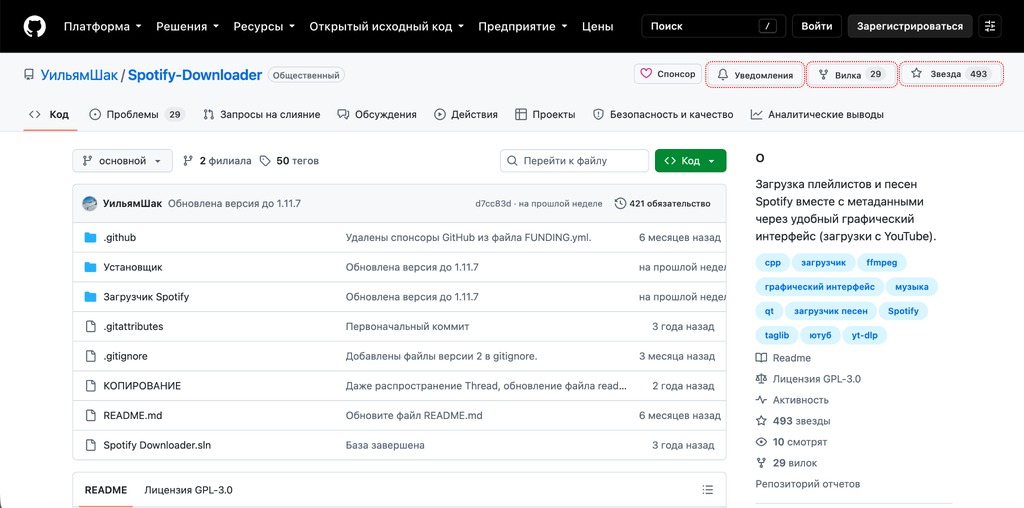The image size is (1024, 508).
Task: Click the pulse icon next to Активность
Action: pyautogui.click(x=761, y=400)
